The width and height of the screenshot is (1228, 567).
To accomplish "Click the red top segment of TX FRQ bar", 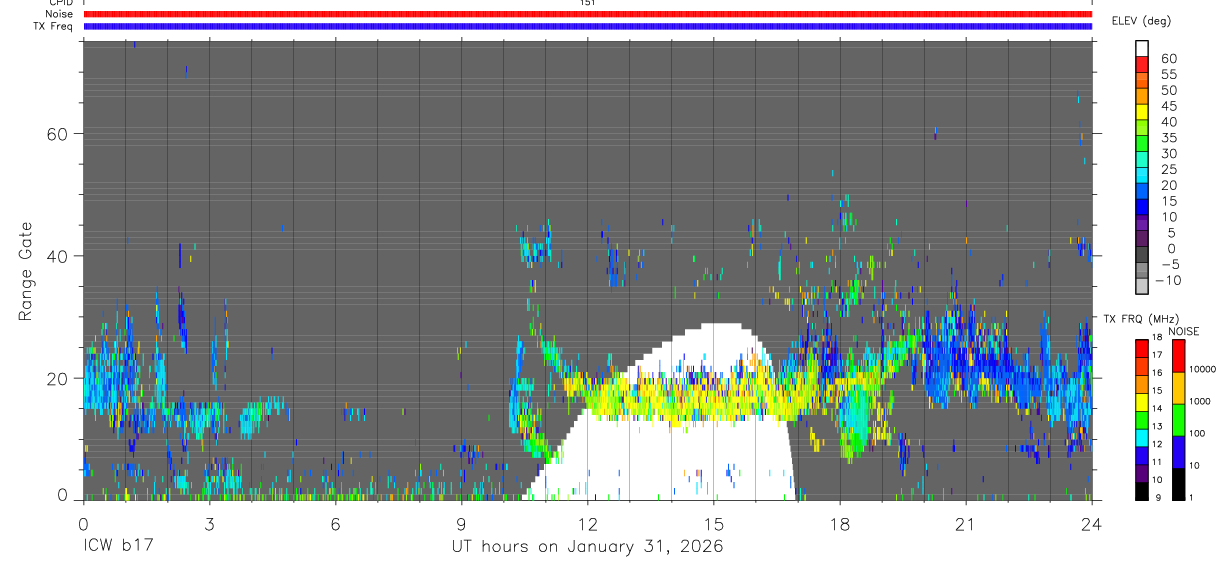I will coord(1142,349).
